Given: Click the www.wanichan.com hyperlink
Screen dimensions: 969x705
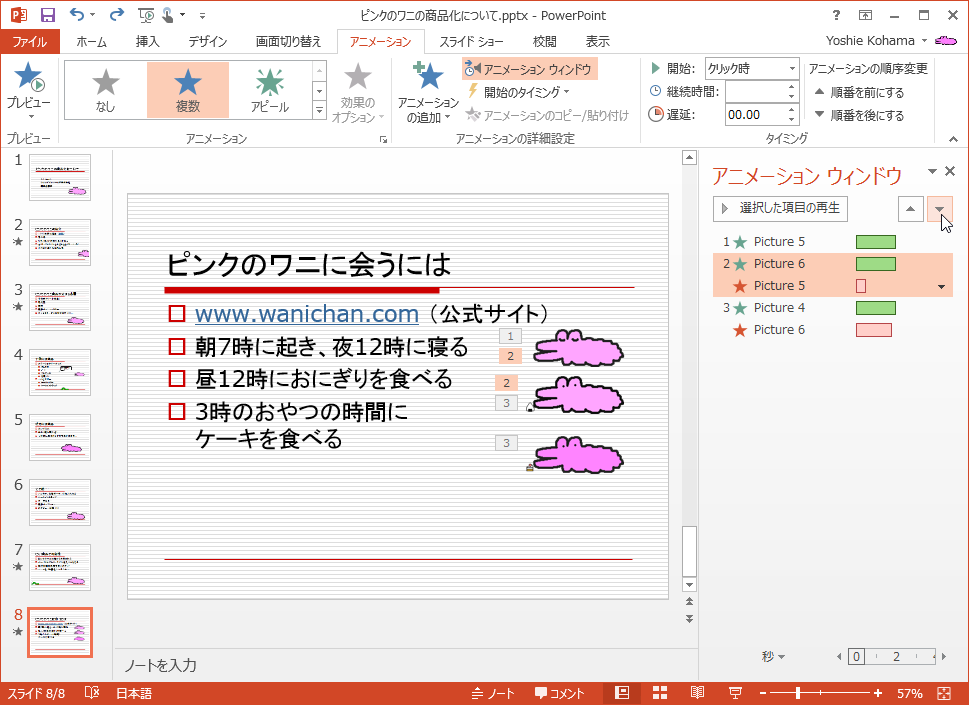Looking at the screenshot, I should [307, 314].
